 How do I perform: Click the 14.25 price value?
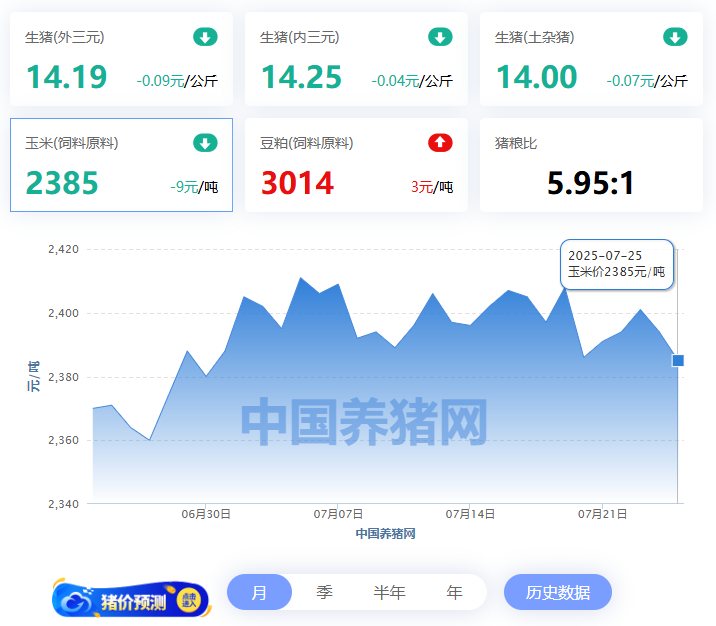pos(301,77)
